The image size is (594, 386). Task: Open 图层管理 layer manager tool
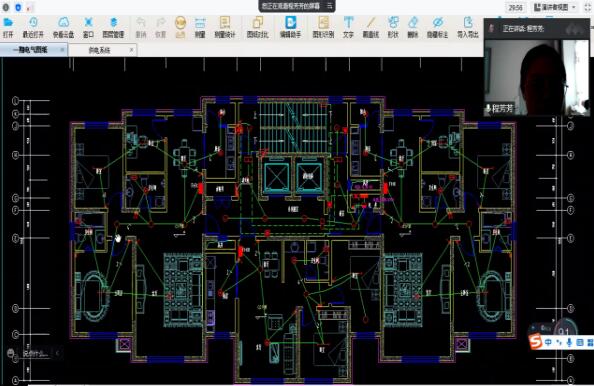113,22
